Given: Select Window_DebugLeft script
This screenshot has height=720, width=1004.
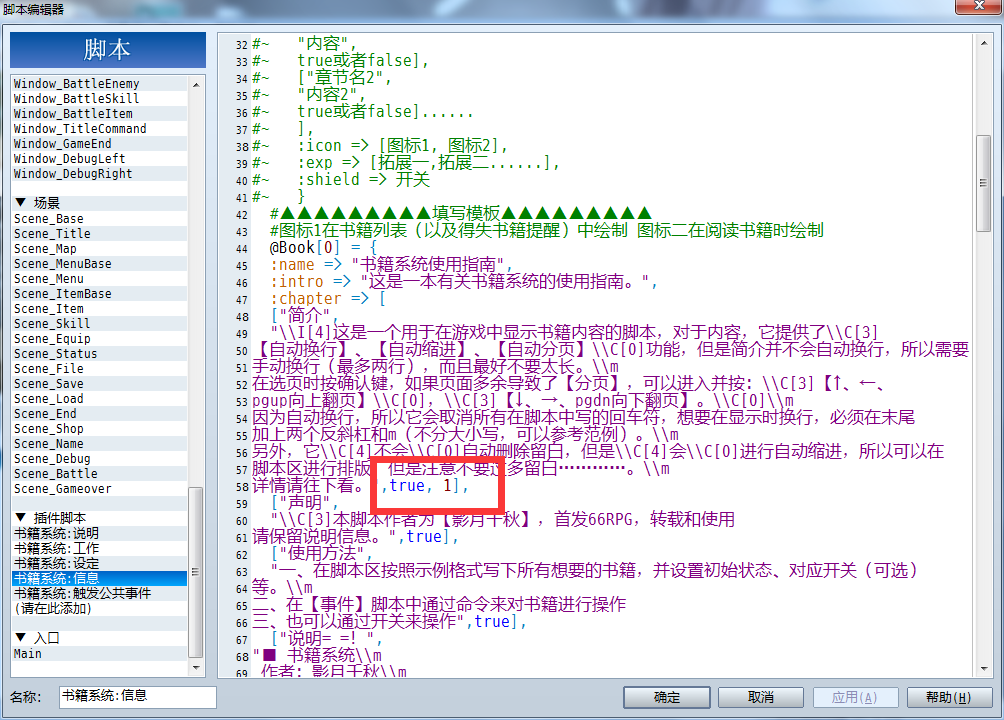Looking at the screenshot, I should [x=100, y=159].
